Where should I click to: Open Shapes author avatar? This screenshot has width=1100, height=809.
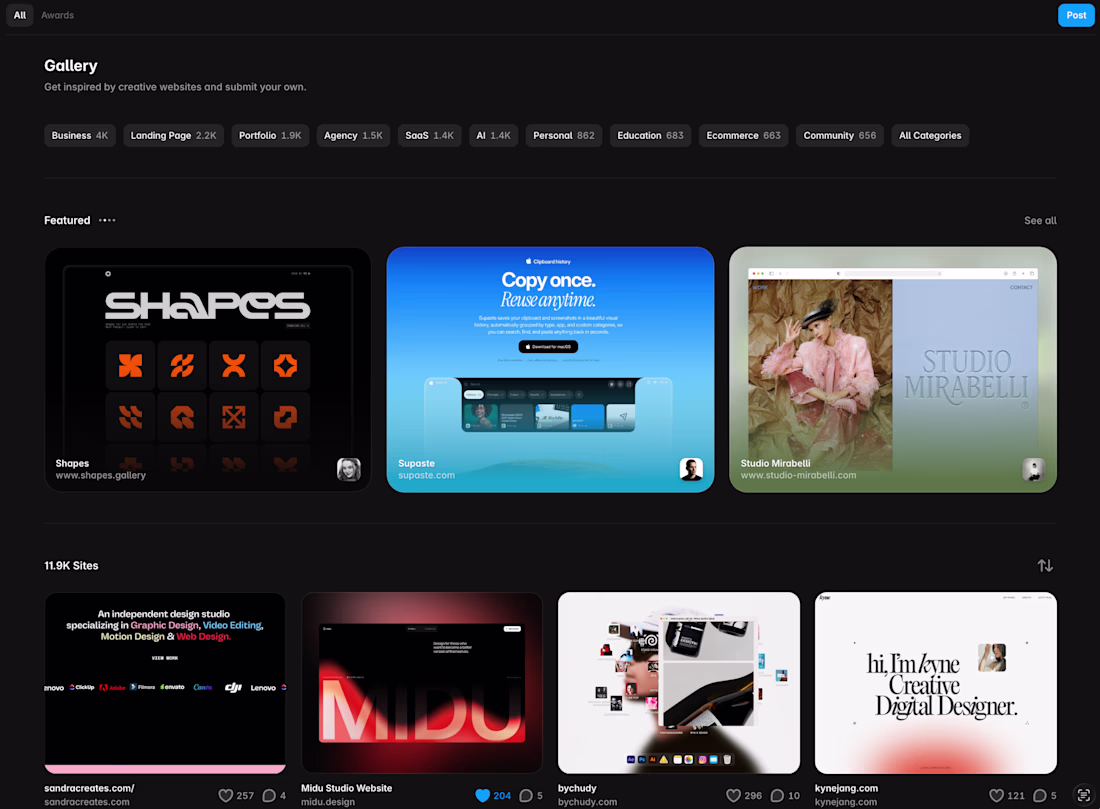tap(349, 469)
